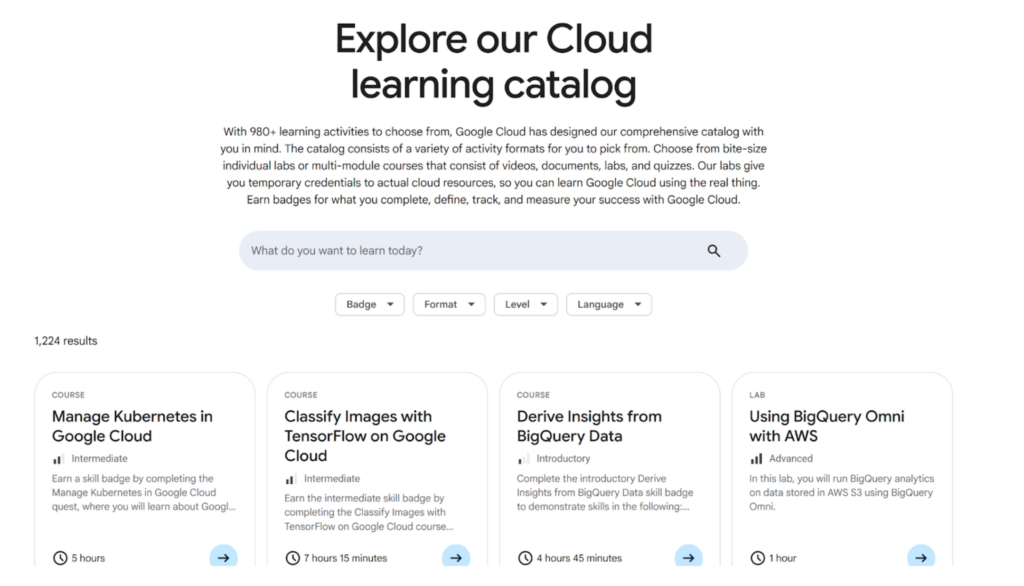This screenshot has height=586, width=1024.
Task: Click arrow button on Classify Images card
Action: 456,556
